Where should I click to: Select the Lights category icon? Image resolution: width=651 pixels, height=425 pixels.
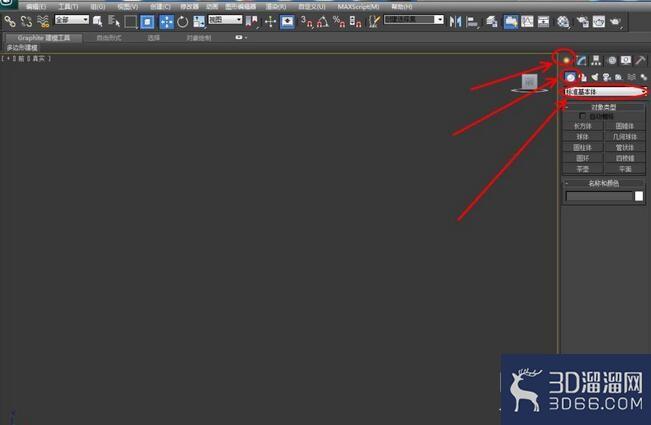[x=595, y=77]
